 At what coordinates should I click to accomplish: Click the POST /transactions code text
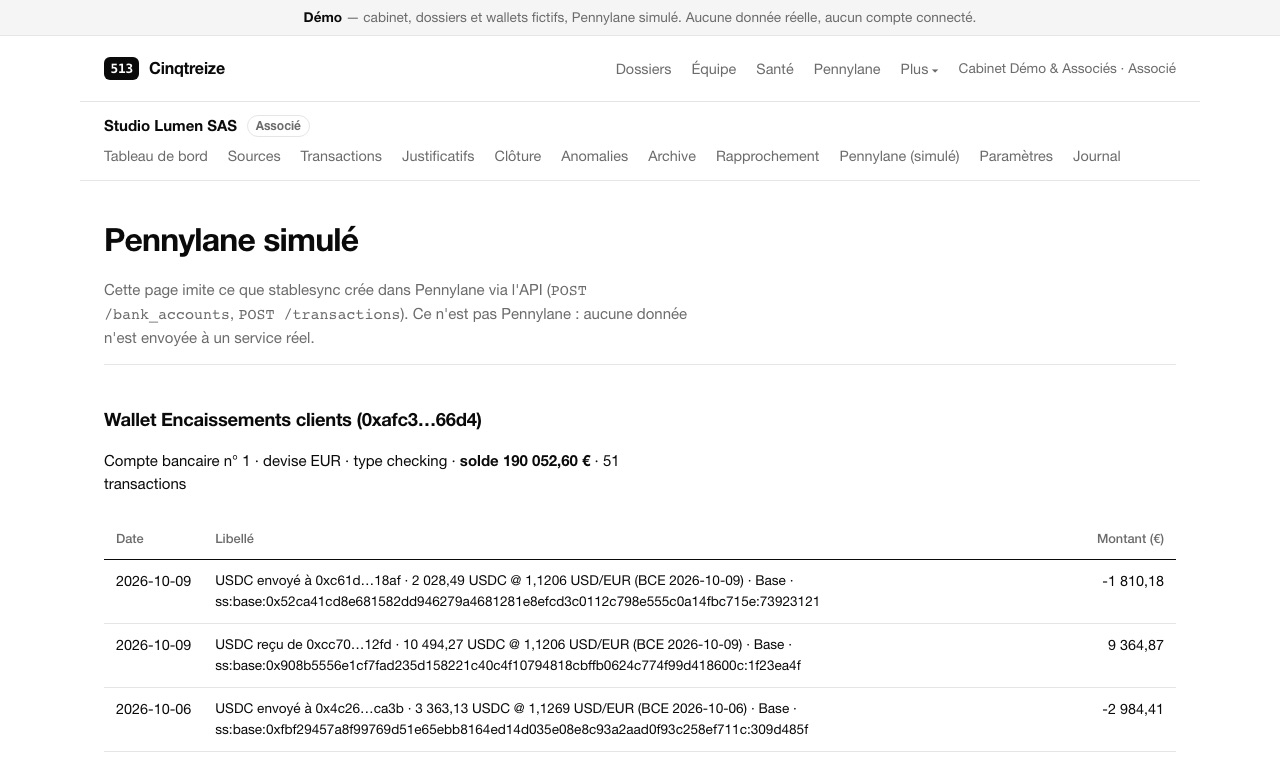319,314
